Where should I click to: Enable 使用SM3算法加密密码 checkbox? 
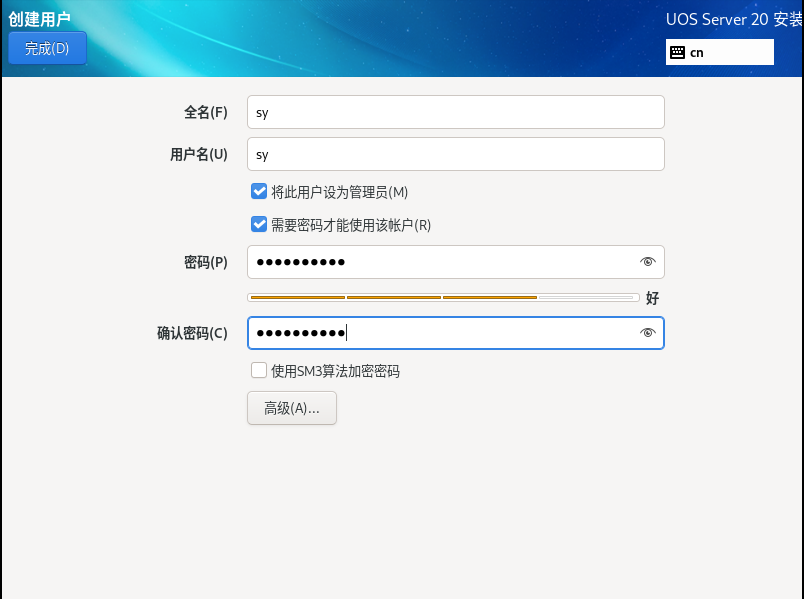(x=259, y=370)
